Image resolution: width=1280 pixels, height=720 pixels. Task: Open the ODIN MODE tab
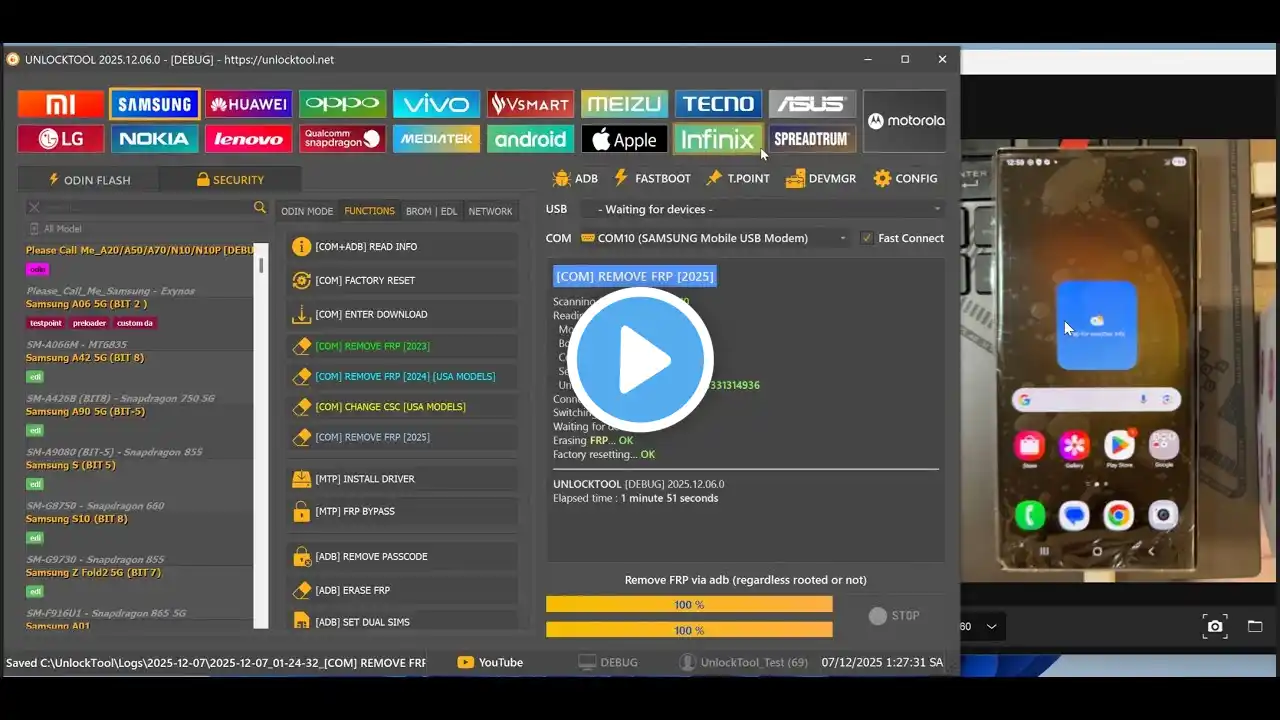(307, 211)
